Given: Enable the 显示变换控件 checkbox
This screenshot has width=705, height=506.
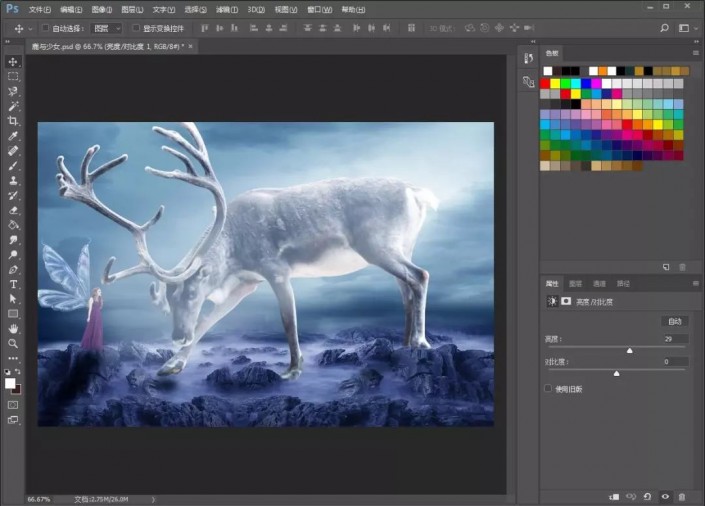Looking at the screenshot, I should [x=136, y=28].
